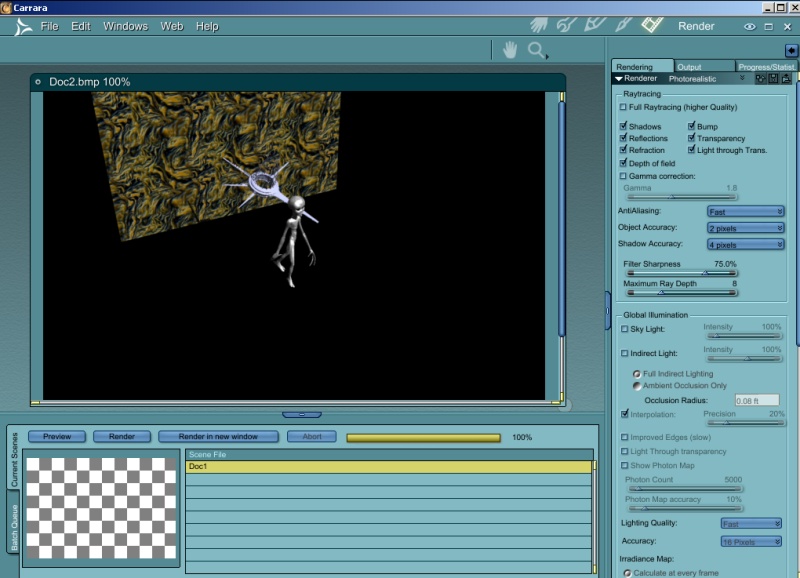Viewport: 800px width, 578px height.
Task: Click the eye icon beside Render
Action: [749, 27]
